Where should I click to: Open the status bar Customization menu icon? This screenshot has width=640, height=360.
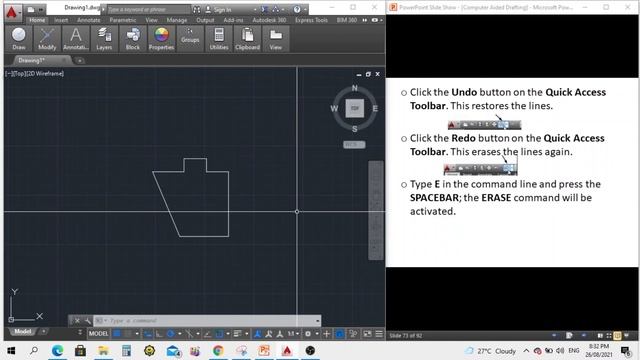(x=379, y=334)
